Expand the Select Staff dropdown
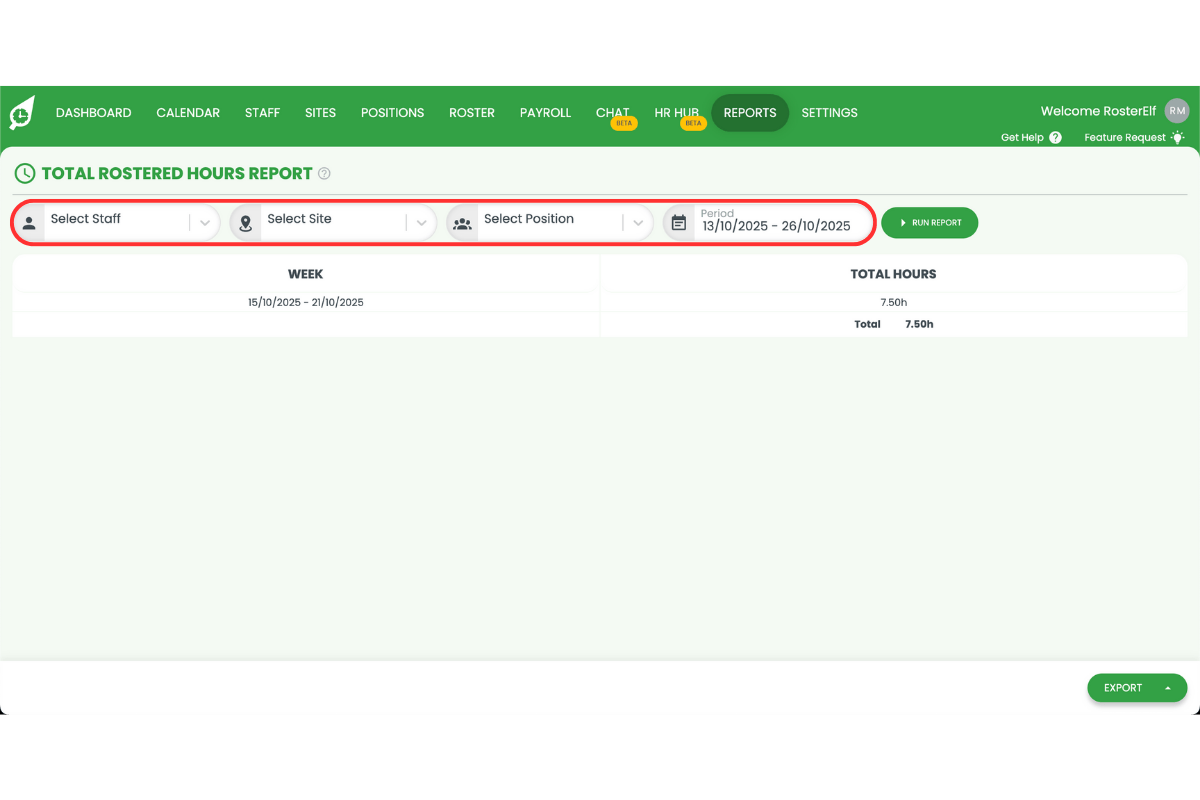Image resolution: width=1200 pixels, height=800 pixels. pos(205,221)
